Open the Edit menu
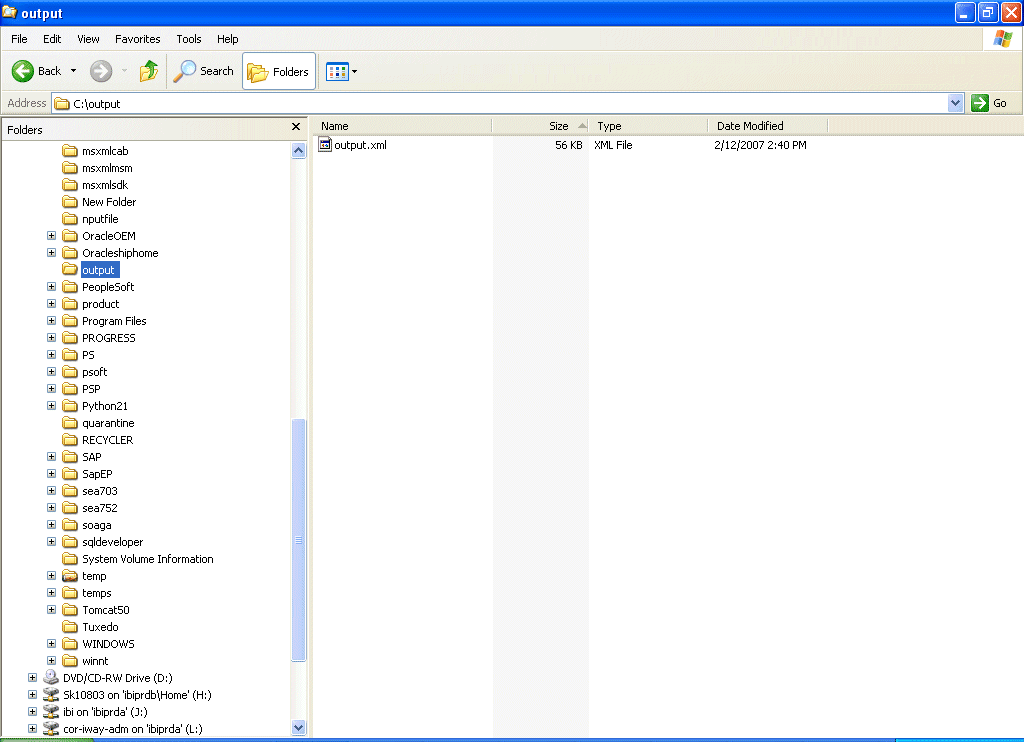The width and height of the screenshot is (1024, 742). point(52,39)
